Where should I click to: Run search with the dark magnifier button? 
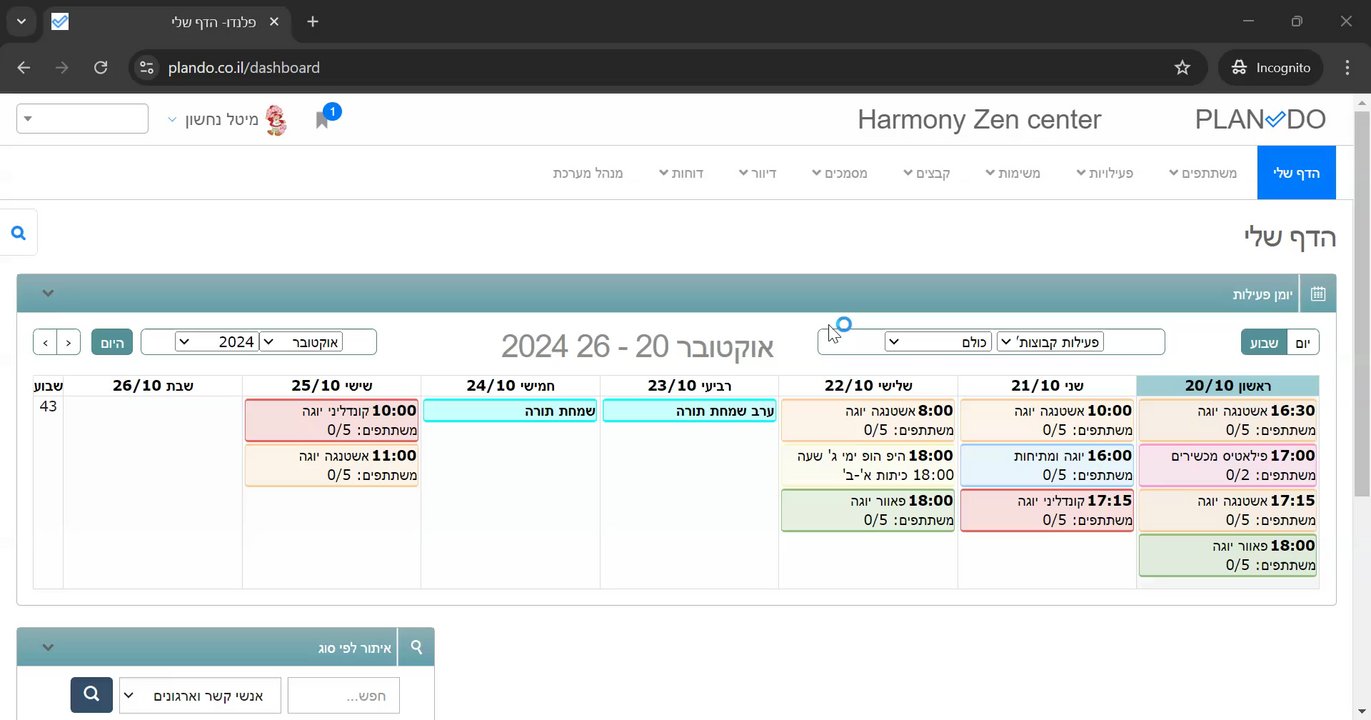[91, 693]
